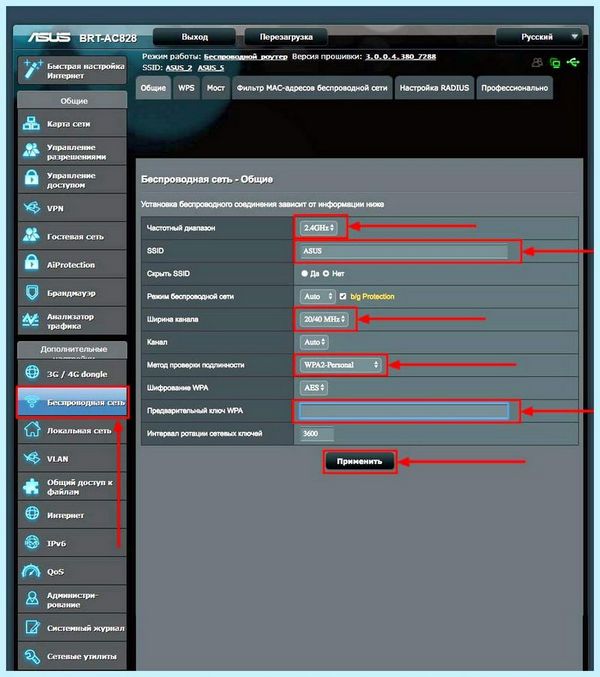
Task: Open the VPN sidebar icon
Action: [x=32, y=208]
